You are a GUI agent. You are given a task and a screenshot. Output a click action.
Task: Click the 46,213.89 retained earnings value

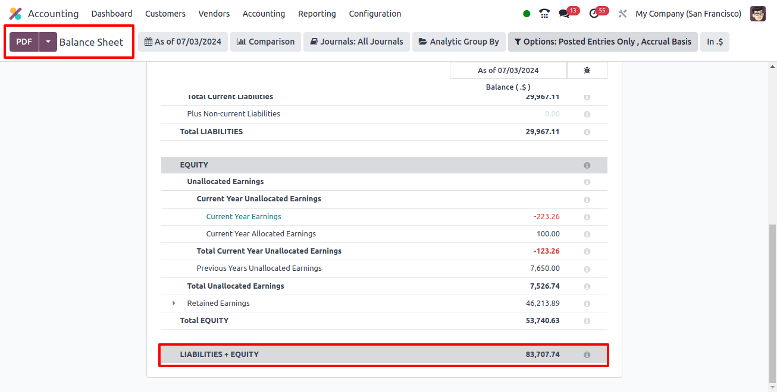pos(543,303)
